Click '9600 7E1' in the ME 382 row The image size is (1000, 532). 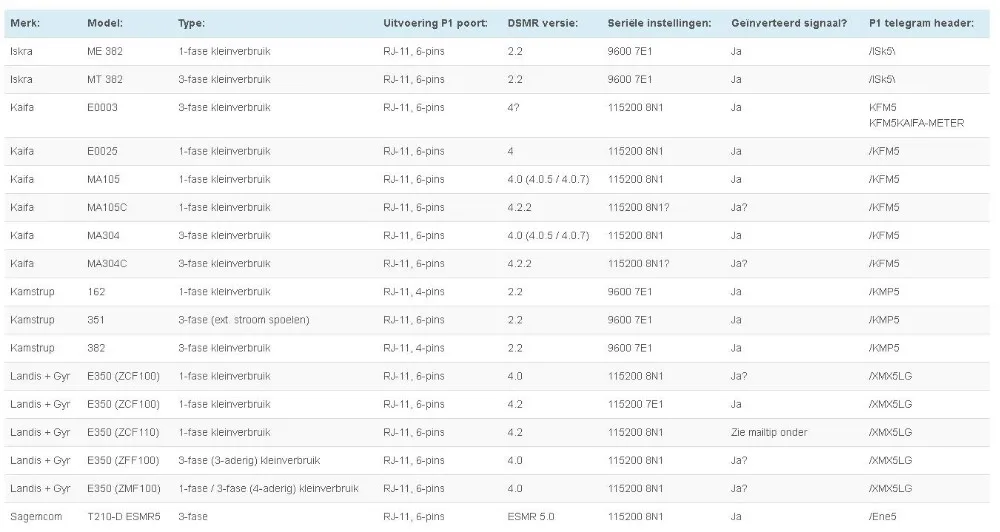[630, 52]
